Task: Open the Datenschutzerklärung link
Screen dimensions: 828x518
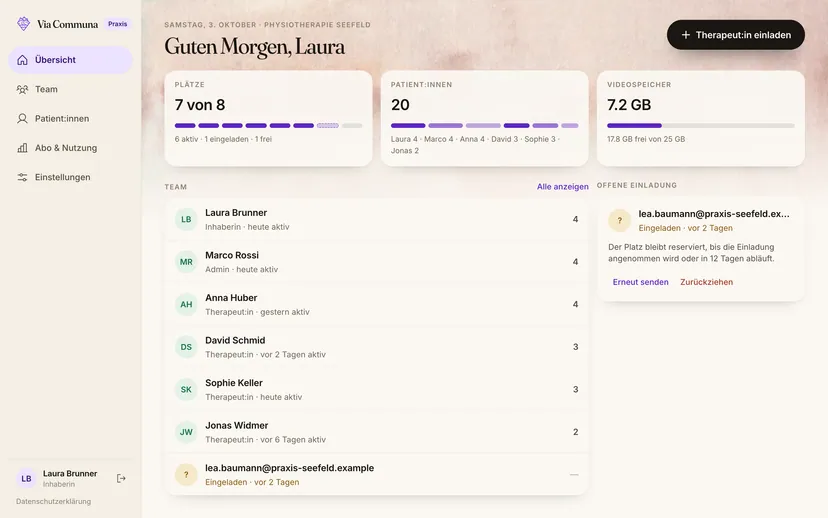Action: [53, 501]
